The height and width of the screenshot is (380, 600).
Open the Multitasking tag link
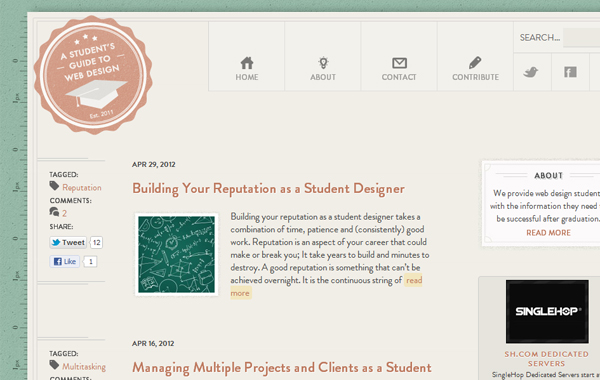point(84,367)
